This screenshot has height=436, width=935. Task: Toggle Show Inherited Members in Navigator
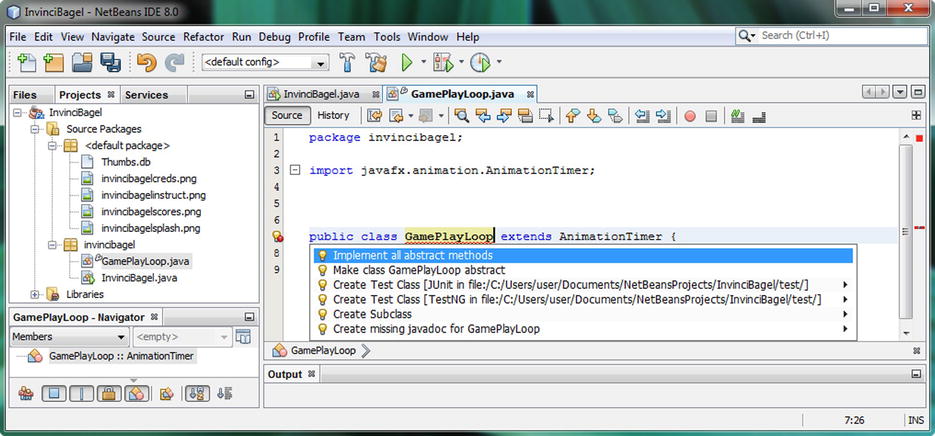click(x=26, y=393)
